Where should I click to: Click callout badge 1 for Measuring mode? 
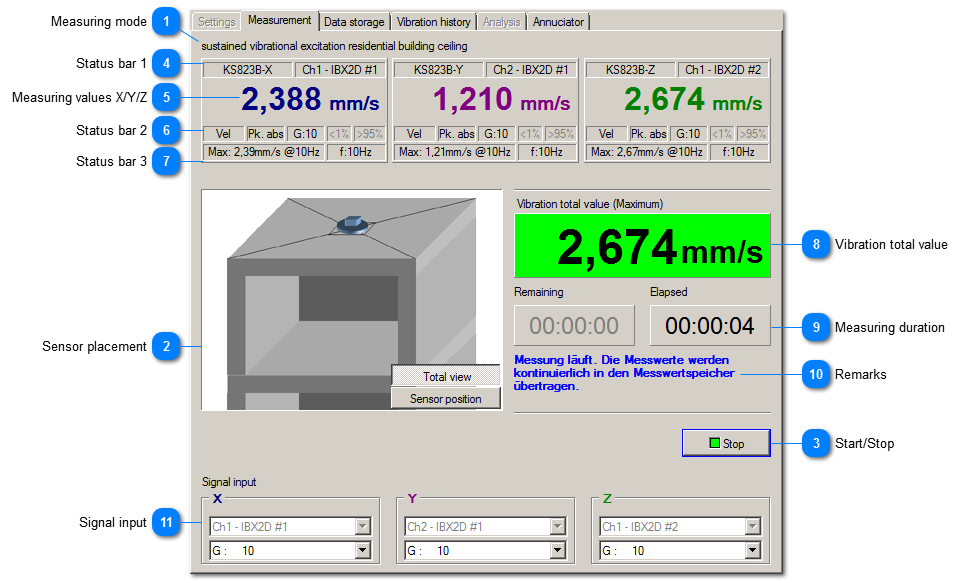[x=167, y=22]
